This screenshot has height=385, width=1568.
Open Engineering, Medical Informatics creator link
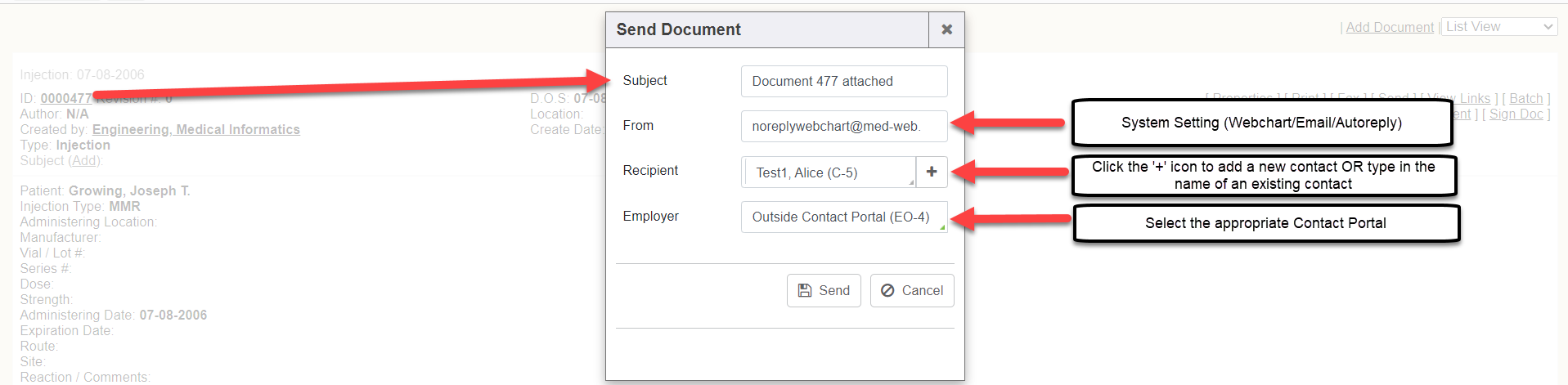click(195, 130)
